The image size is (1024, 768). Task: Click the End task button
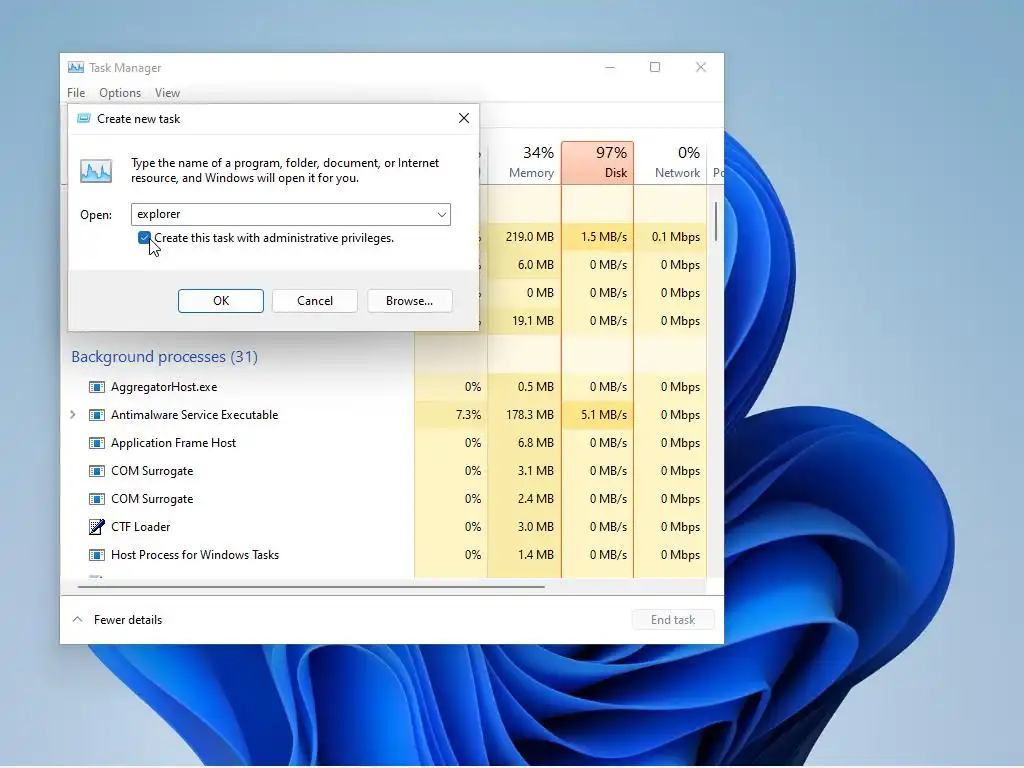click(x=673, y=620)
